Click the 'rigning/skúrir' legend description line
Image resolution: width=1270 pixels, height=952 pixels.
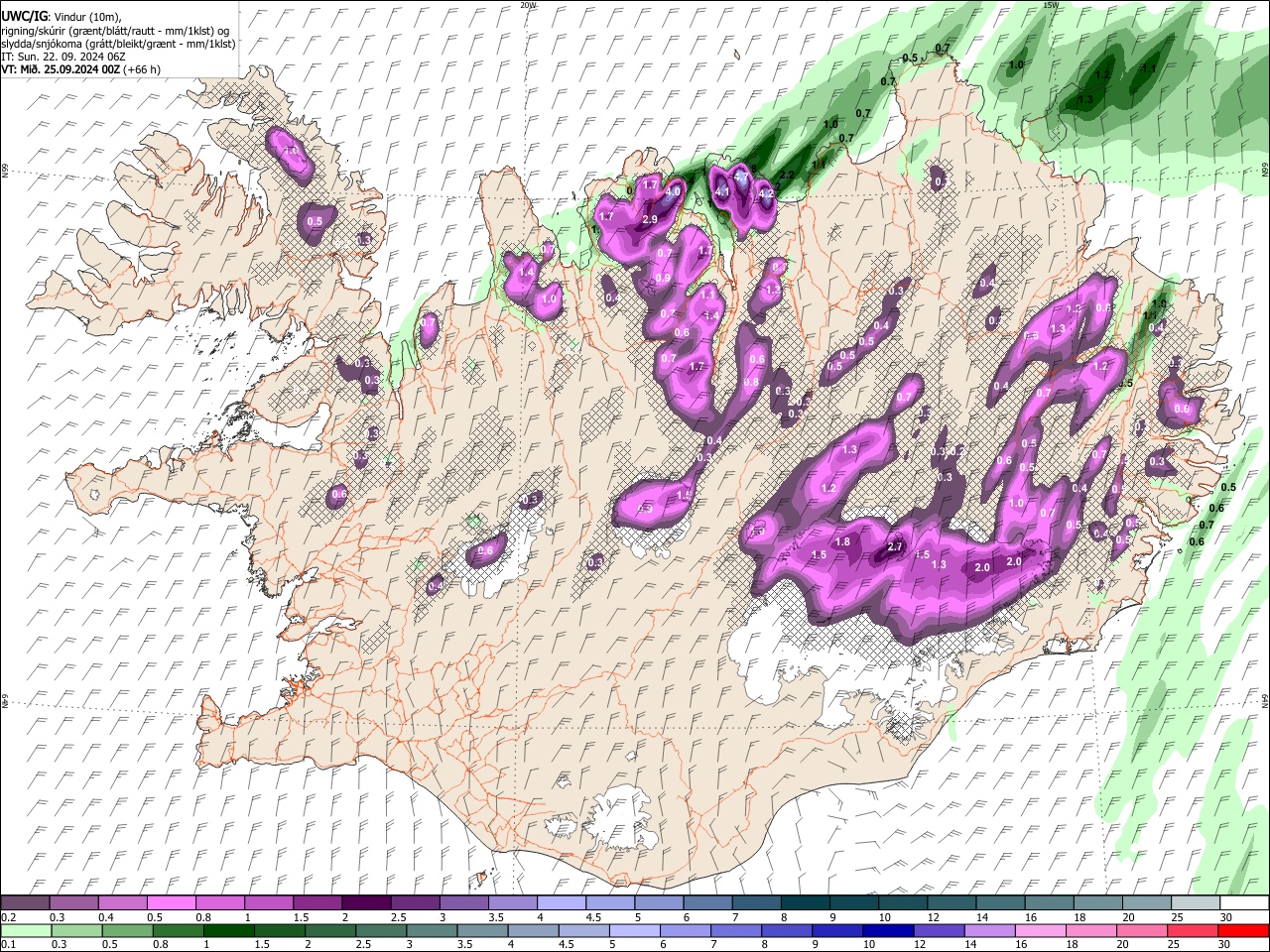[116, 31]
